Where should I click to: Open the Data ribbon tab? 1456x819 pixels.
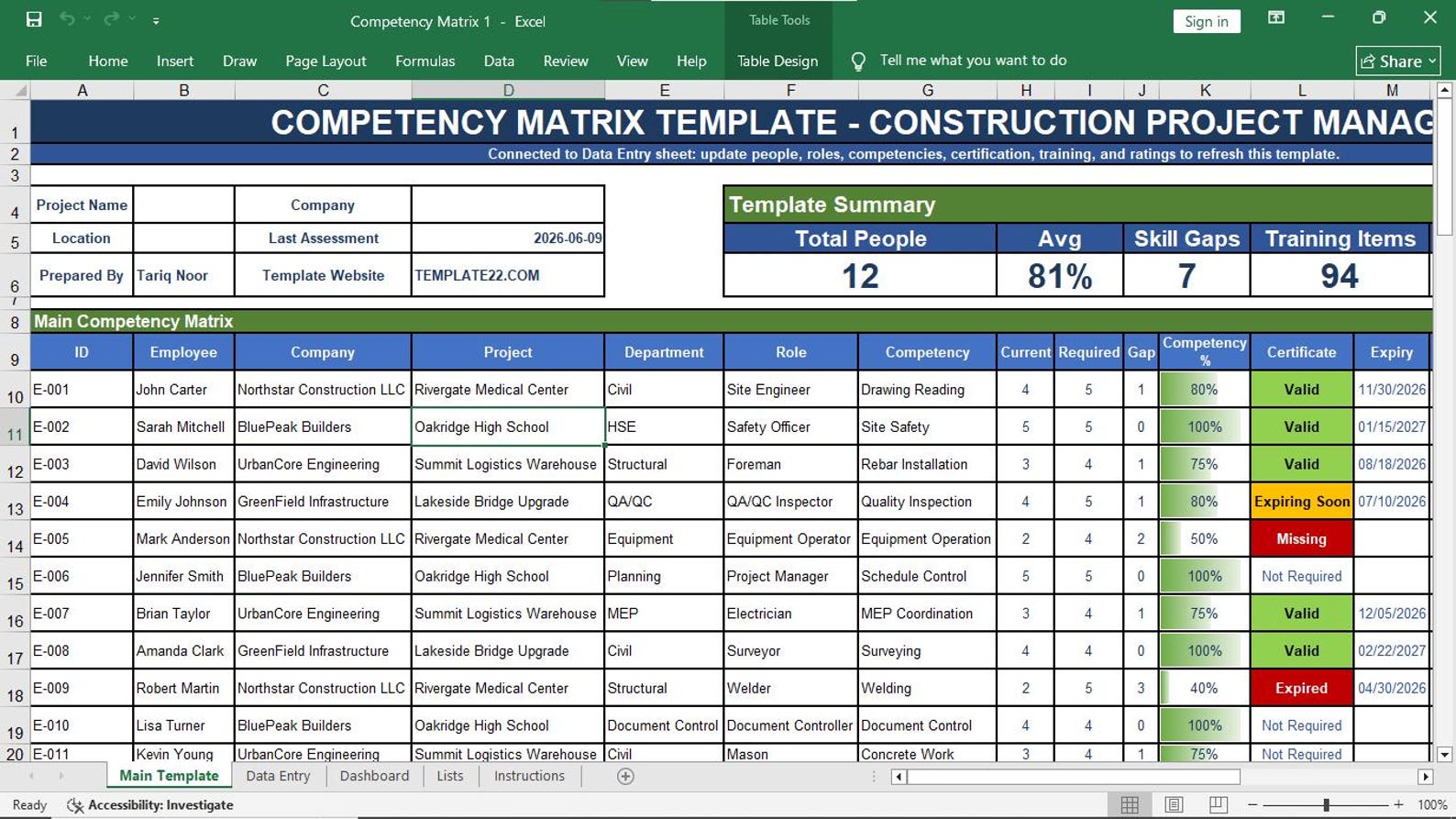499,61
